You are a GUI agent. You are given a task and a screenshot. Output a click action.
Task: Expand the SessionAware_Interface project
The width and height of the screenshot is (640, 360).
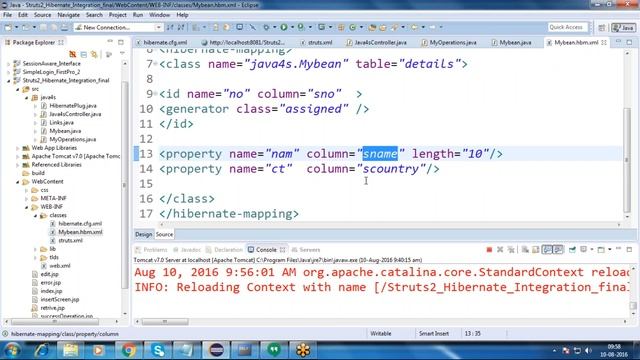9,64
